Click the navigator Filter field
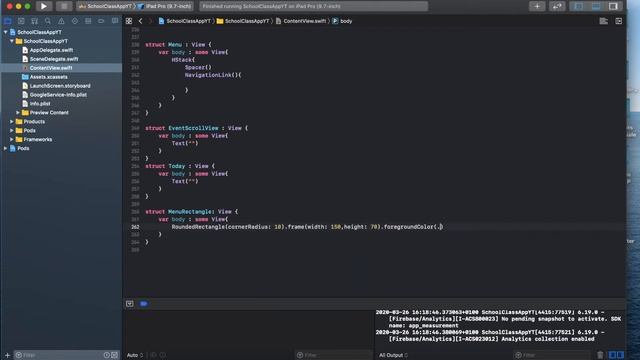This screenshot has height=360, width=640. (58, 355)
